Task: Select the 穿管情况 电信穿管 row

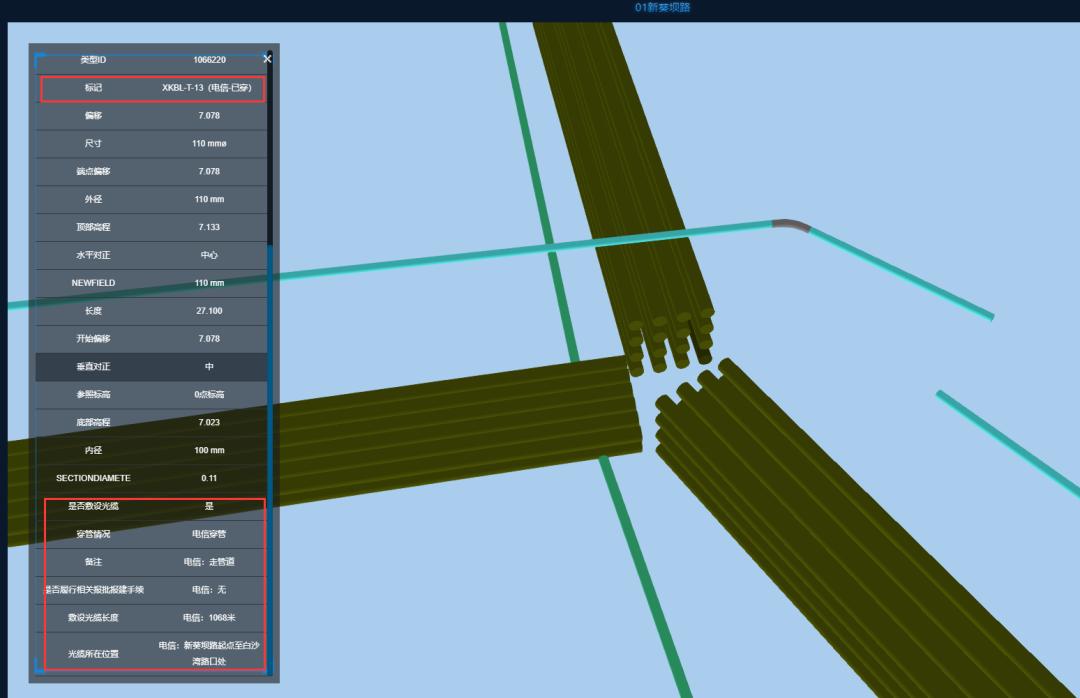Action: (152, 534)
